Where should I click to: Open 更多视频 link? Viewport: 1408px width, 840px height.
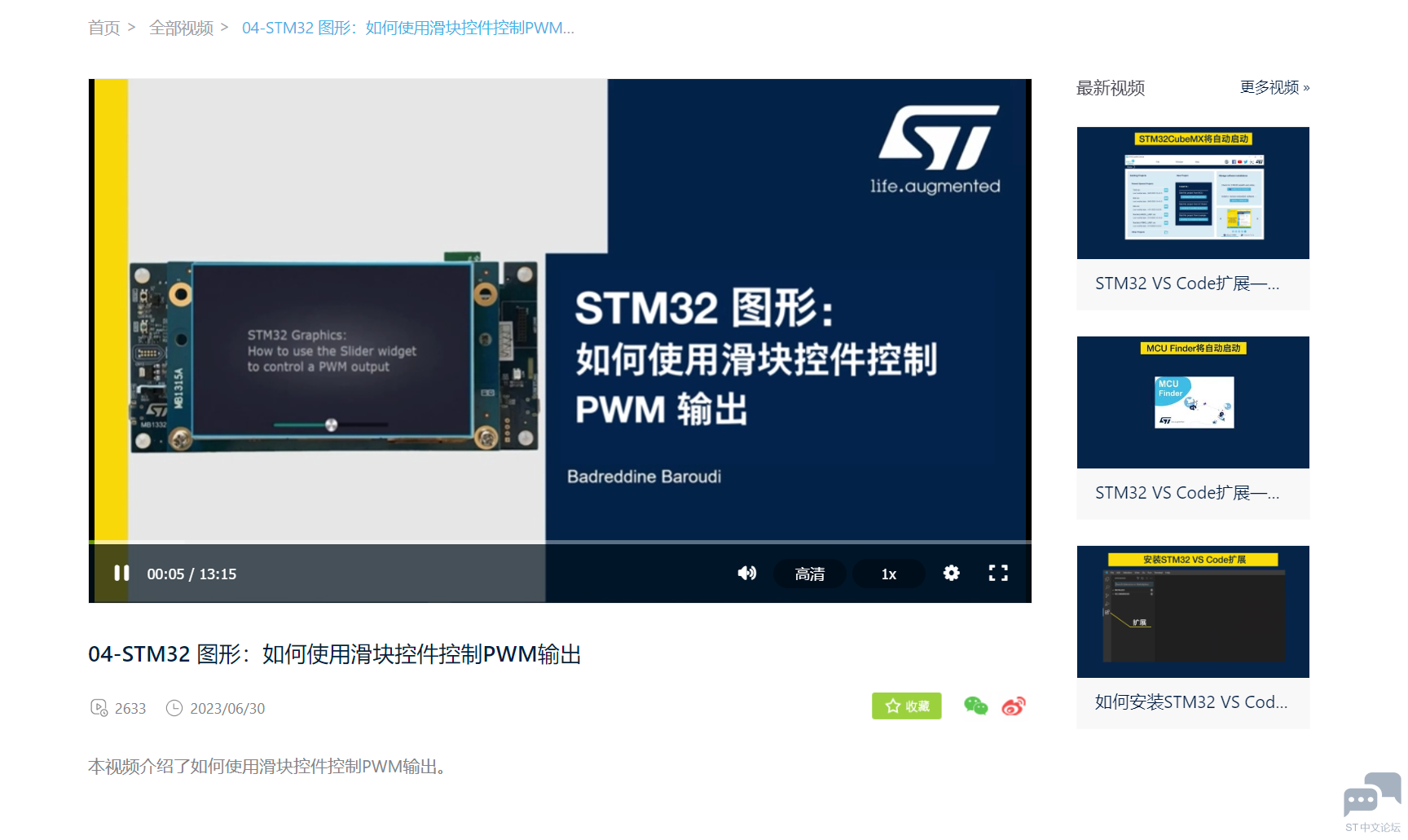click(x=1274, y=87)
